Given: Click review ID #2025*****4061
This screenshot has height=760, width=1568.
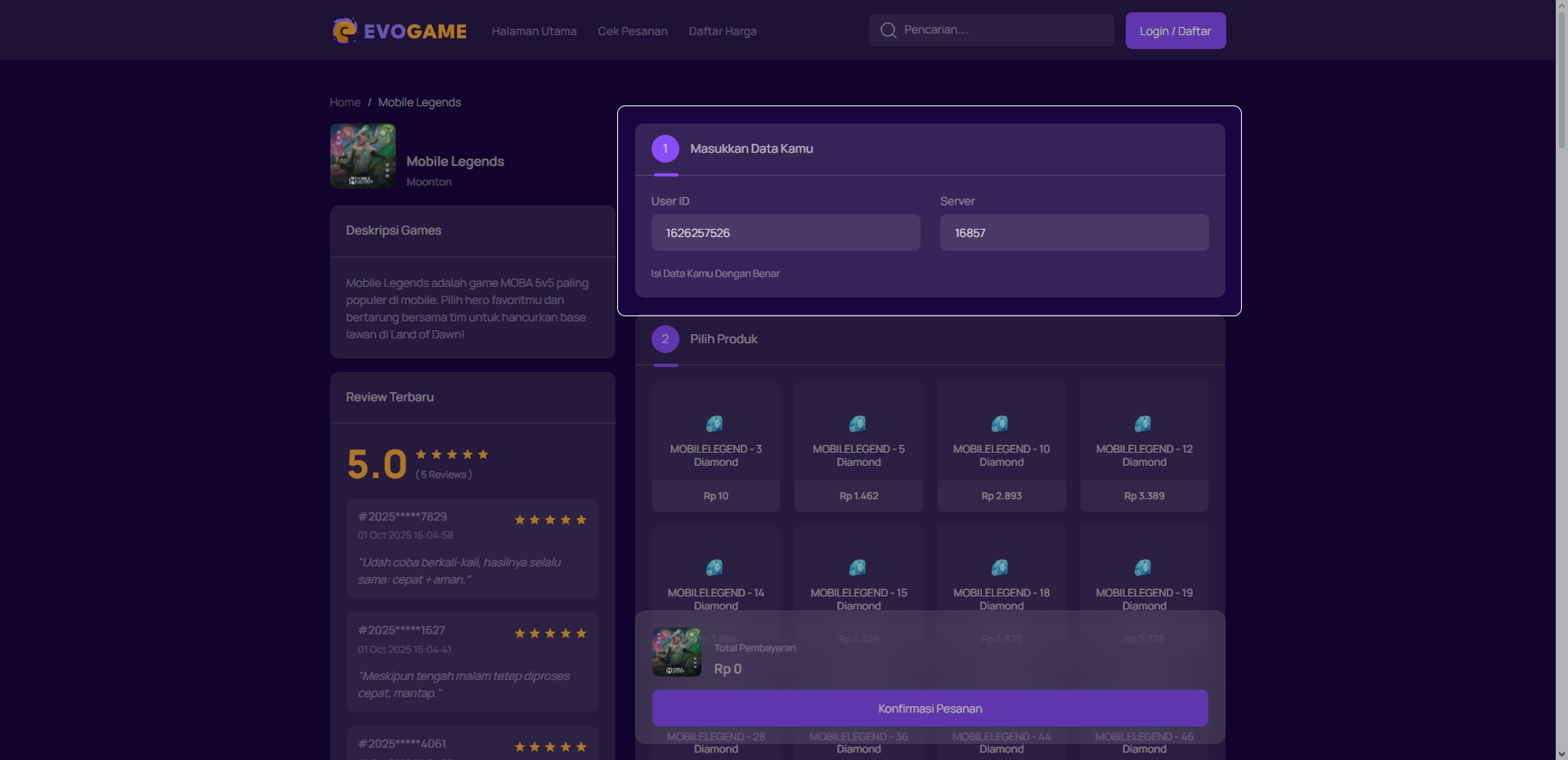Looking at the screenshot, I should point(402,744).
